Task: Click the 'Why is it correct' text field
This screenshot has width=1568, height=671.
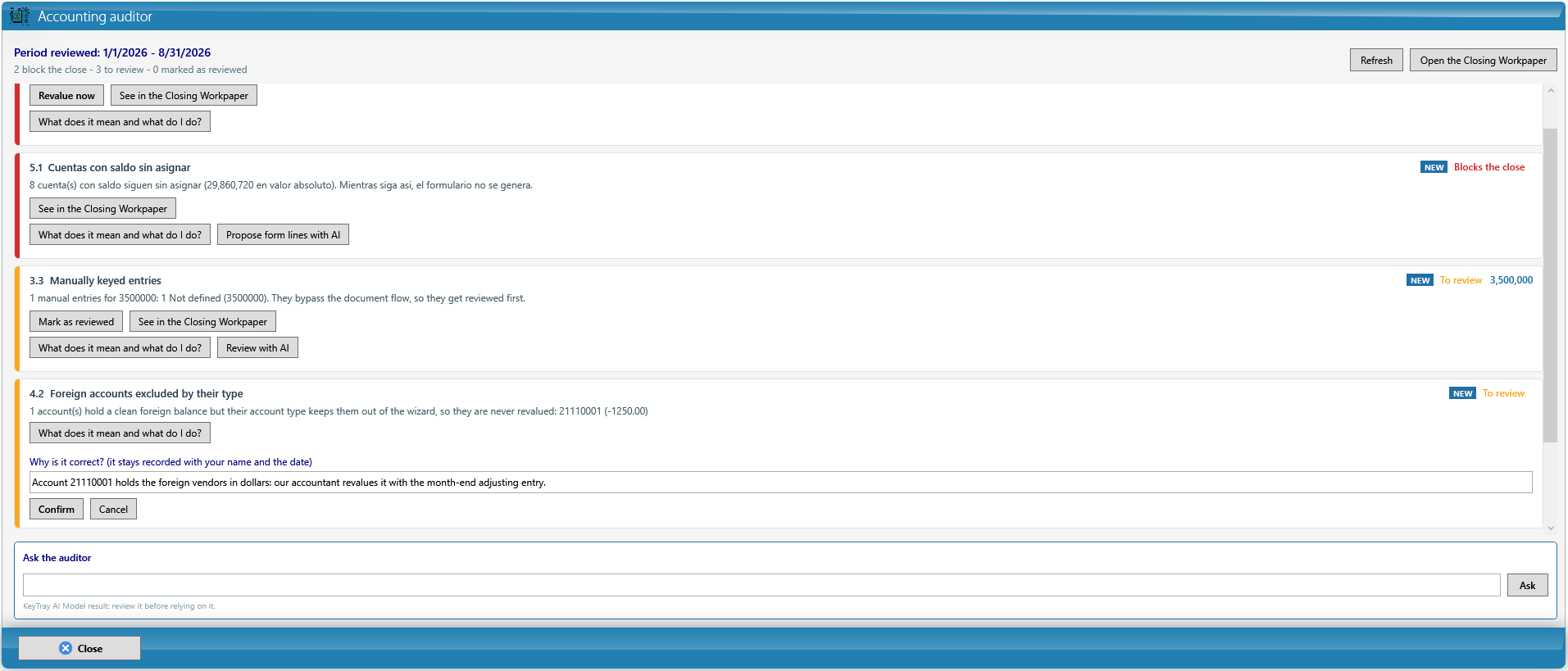Action: 780,482
